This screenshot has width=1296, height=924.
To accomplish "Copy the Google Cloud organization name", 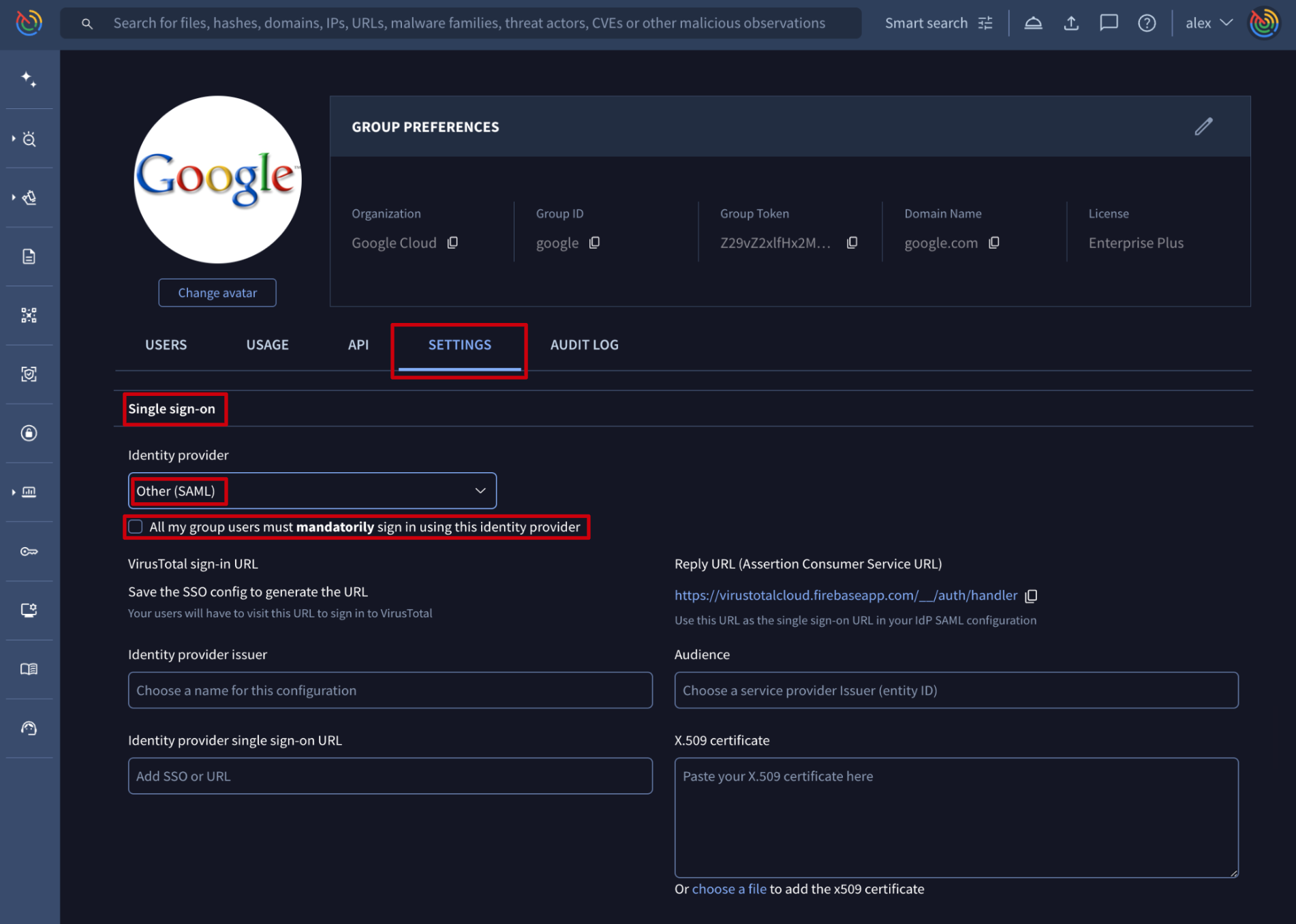I will (452, 243).
